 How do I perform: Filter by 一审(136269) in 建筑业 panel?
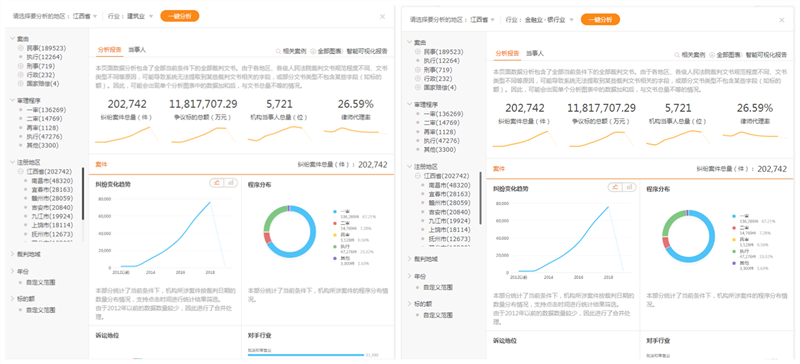coord(46,110)
